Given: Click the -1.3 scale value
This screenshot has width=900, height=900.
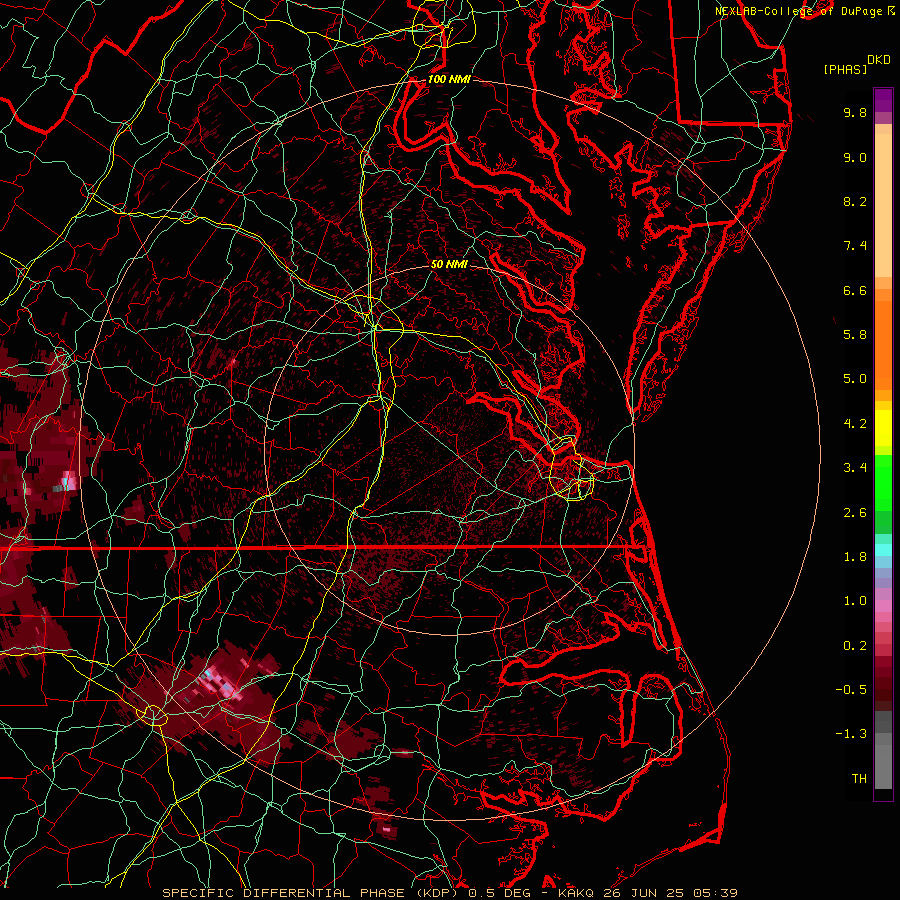Looking at the screenshot, I should coord(851,734).
